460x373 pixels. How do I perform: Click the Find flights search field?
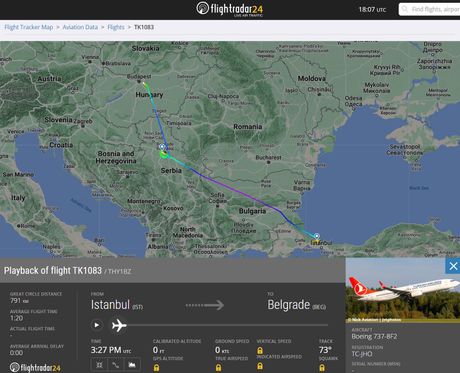tap(429, 9)
